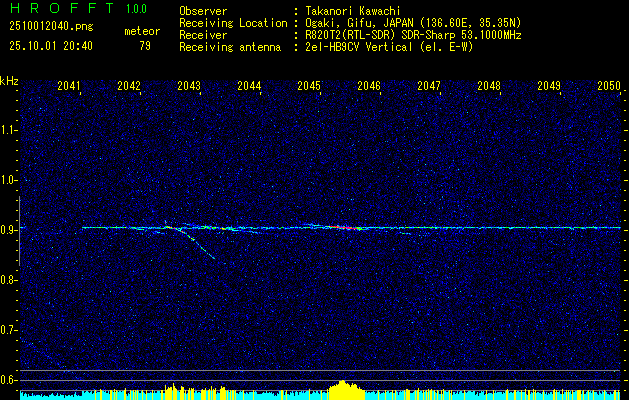Viewport: 629px width, 400px height.
Task: Click the 0.9 kHz axis label
Action: point(9,230)
